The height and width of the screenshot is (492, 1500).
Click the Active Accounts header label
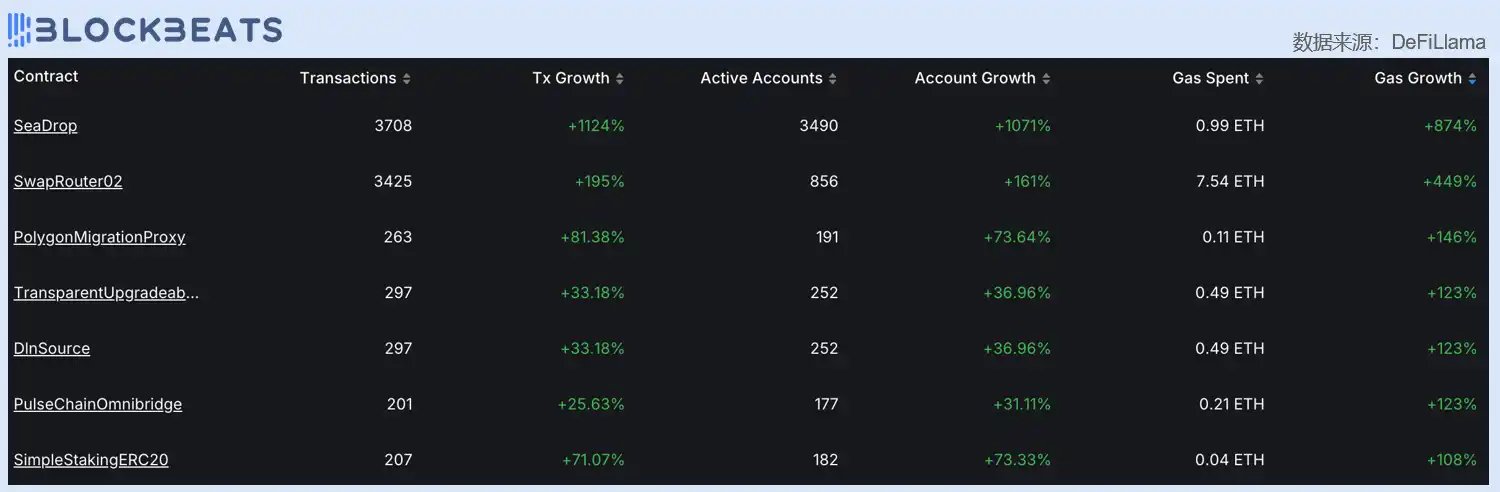(761, 78)
